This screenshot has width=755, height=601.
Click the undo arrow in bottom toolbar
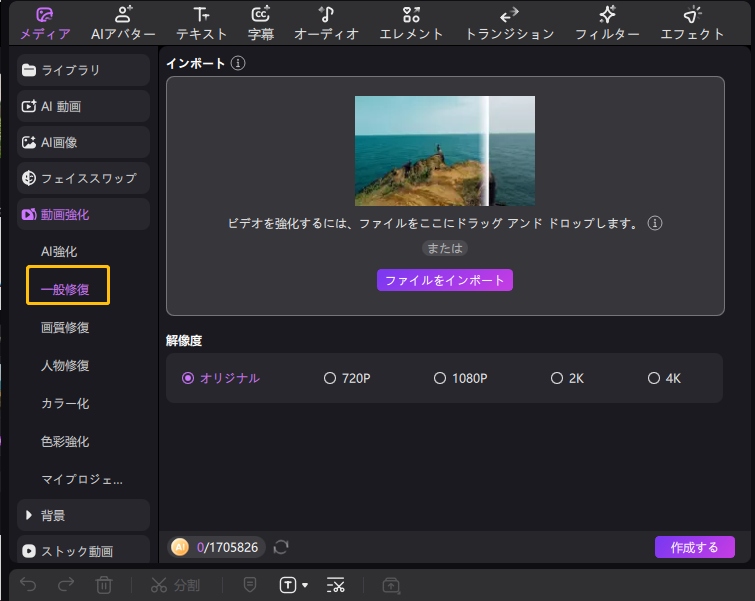point(28,585)
